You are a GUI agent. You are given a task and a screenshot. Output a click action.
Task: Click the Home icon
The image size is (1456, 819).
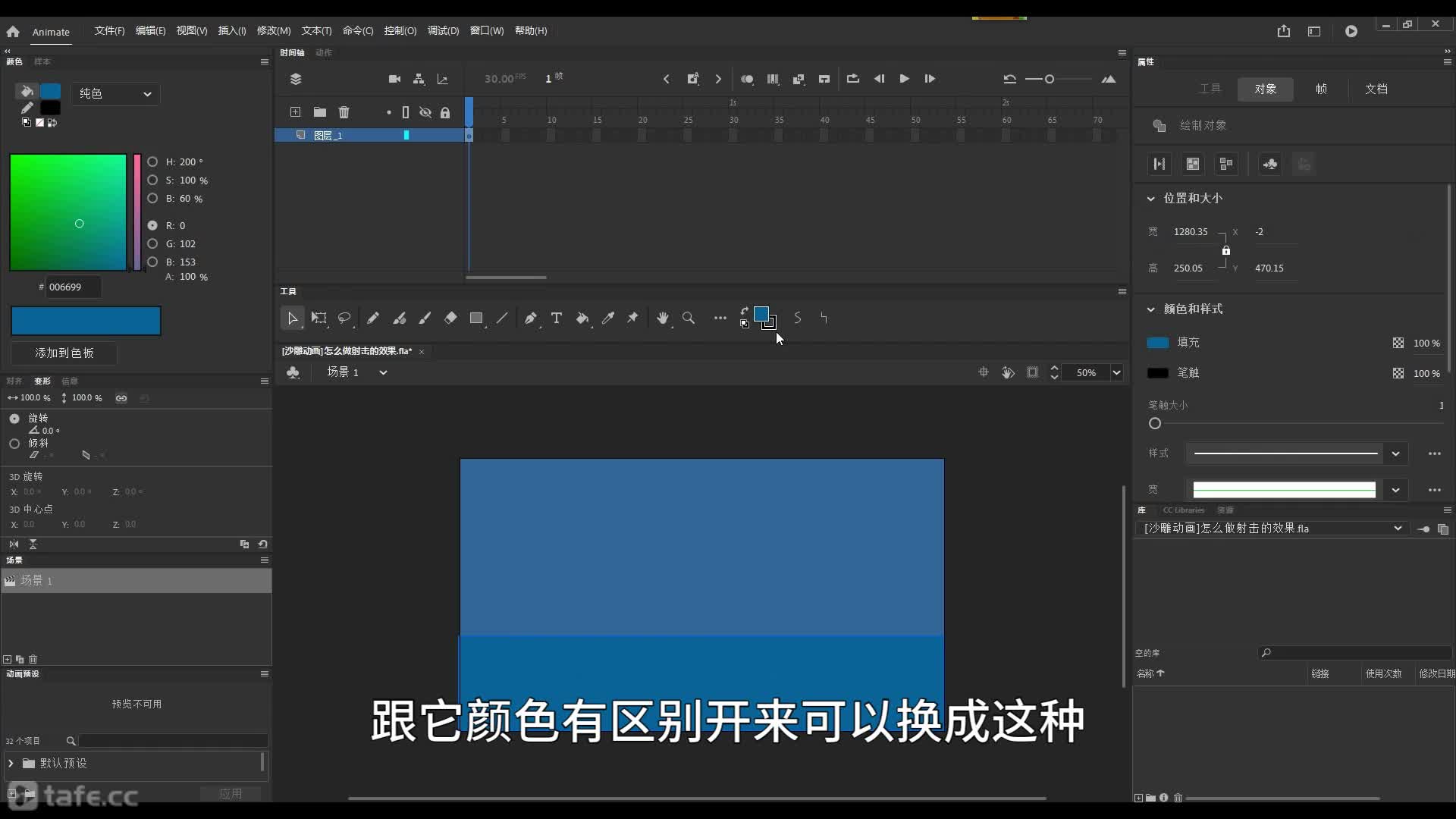[13, 32]
